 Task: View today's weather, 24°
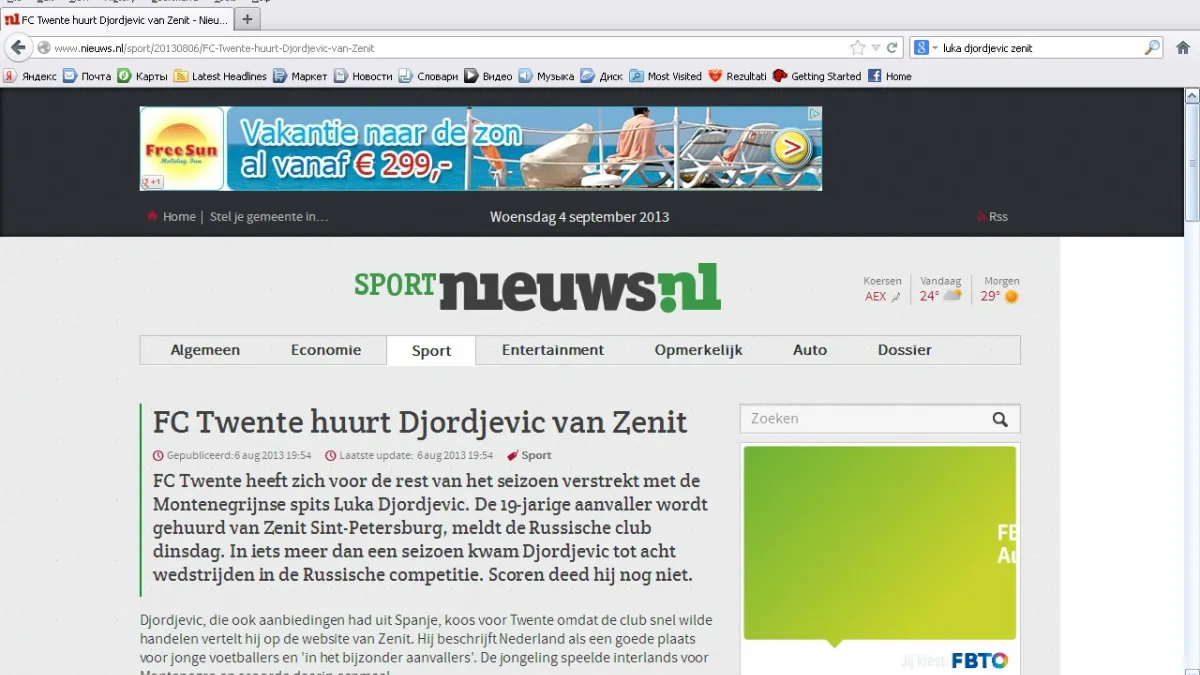pyautogui.click(x=940, y=296)
